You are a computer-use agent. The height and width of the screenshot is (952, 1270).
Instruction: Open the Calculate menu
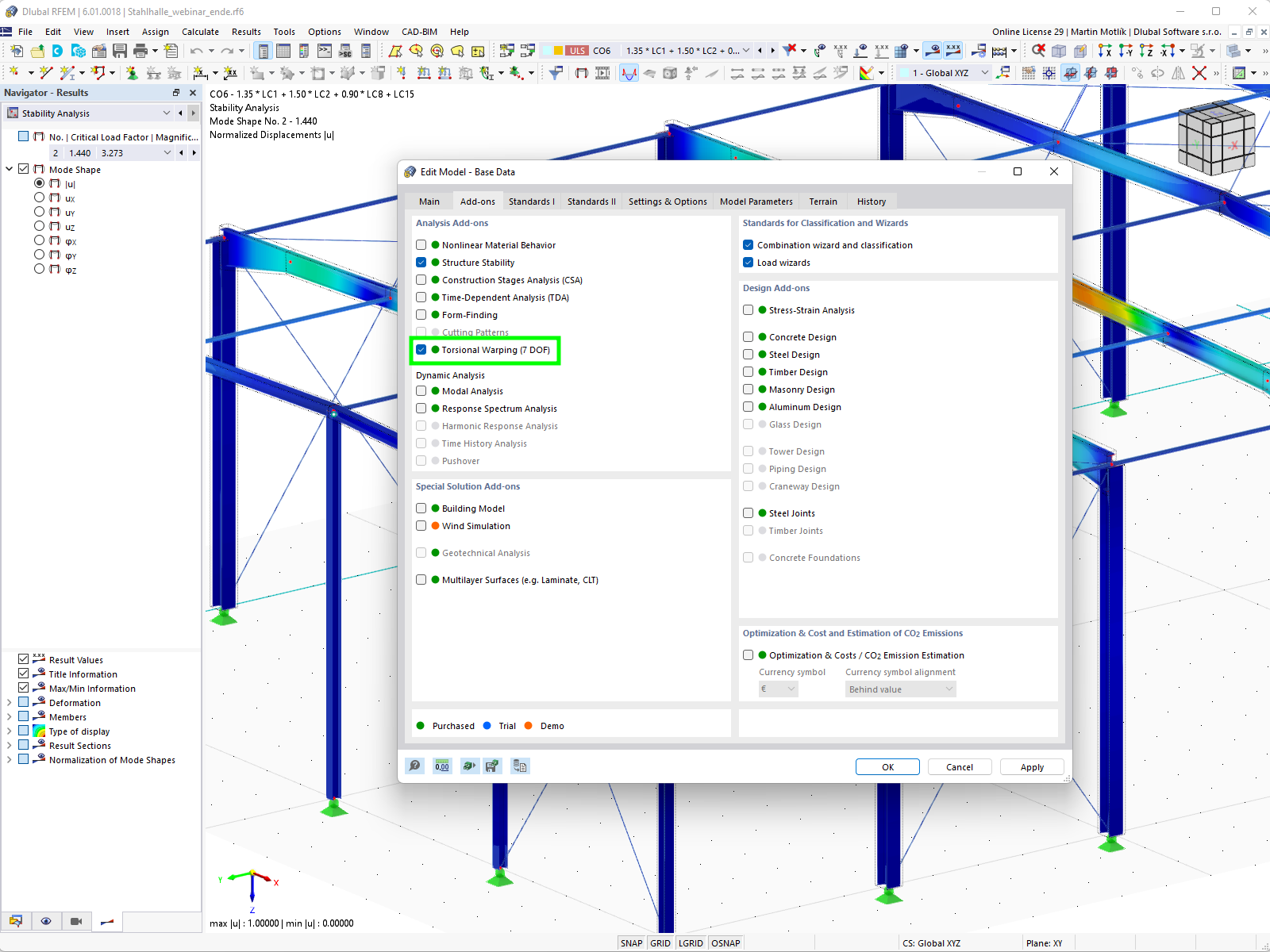coord(200,32)
